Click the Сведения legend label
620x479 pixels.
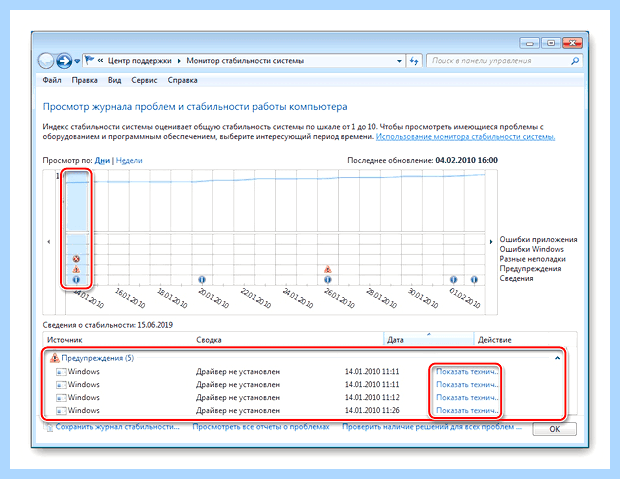coord(516,279)
